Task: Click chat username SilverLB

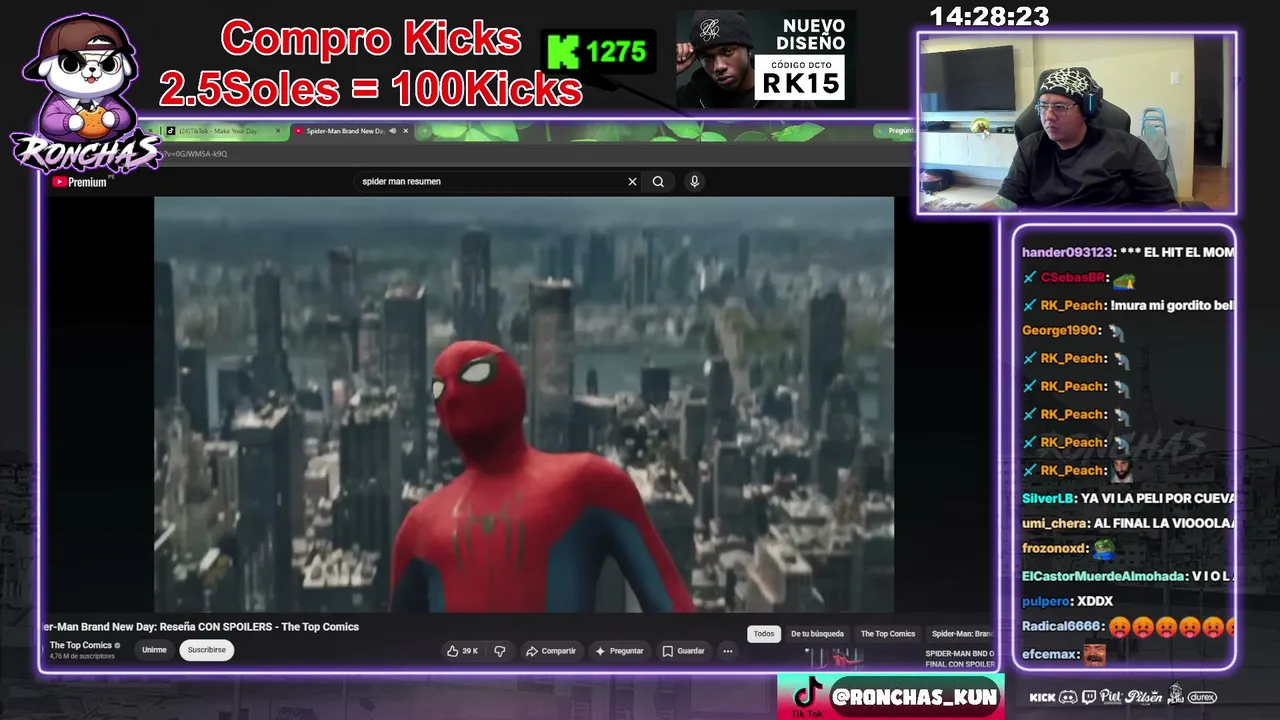Action: (1047, 498)
